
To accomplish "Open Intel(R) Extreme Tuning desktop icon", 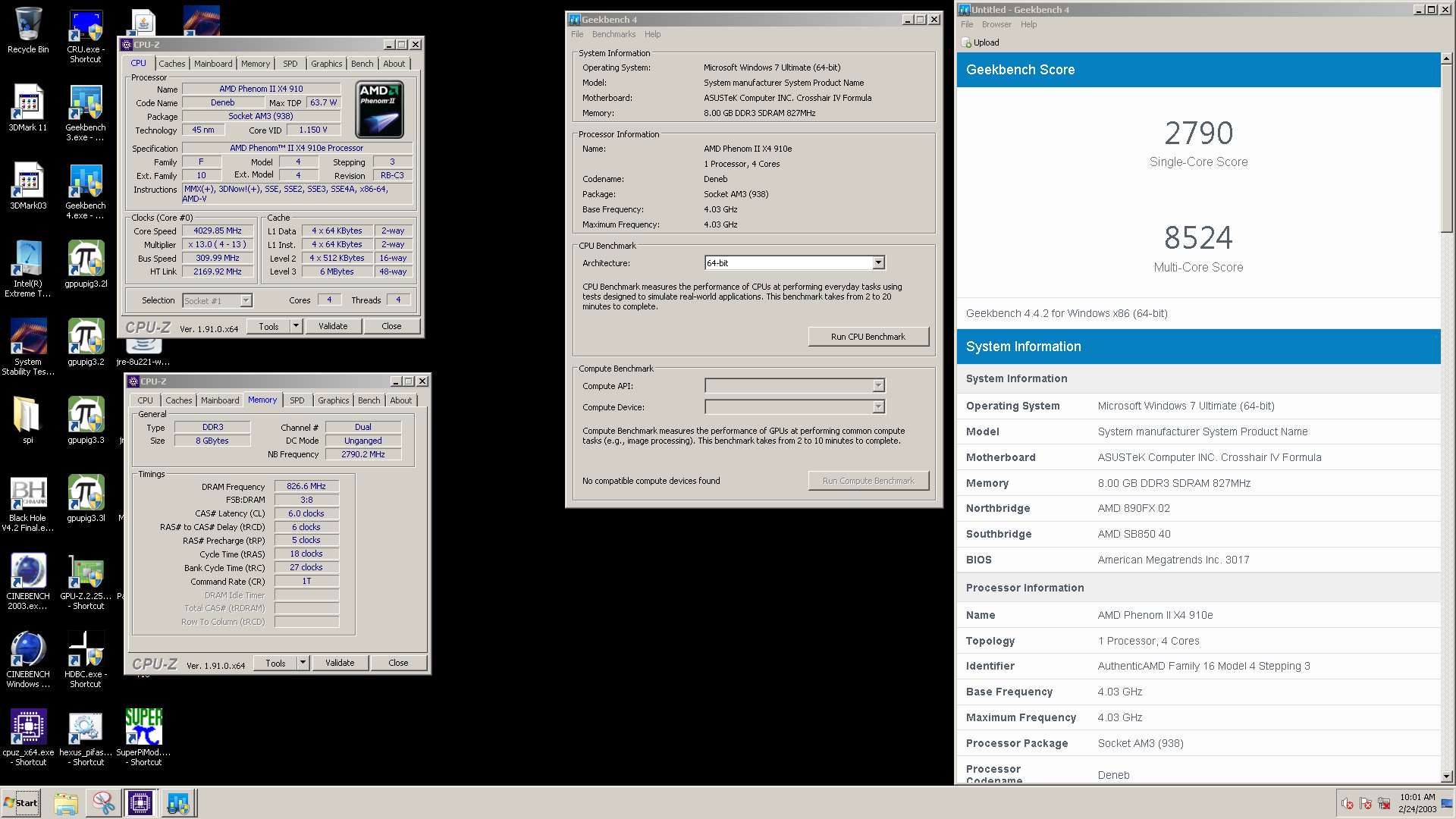I will pos(28,268).
